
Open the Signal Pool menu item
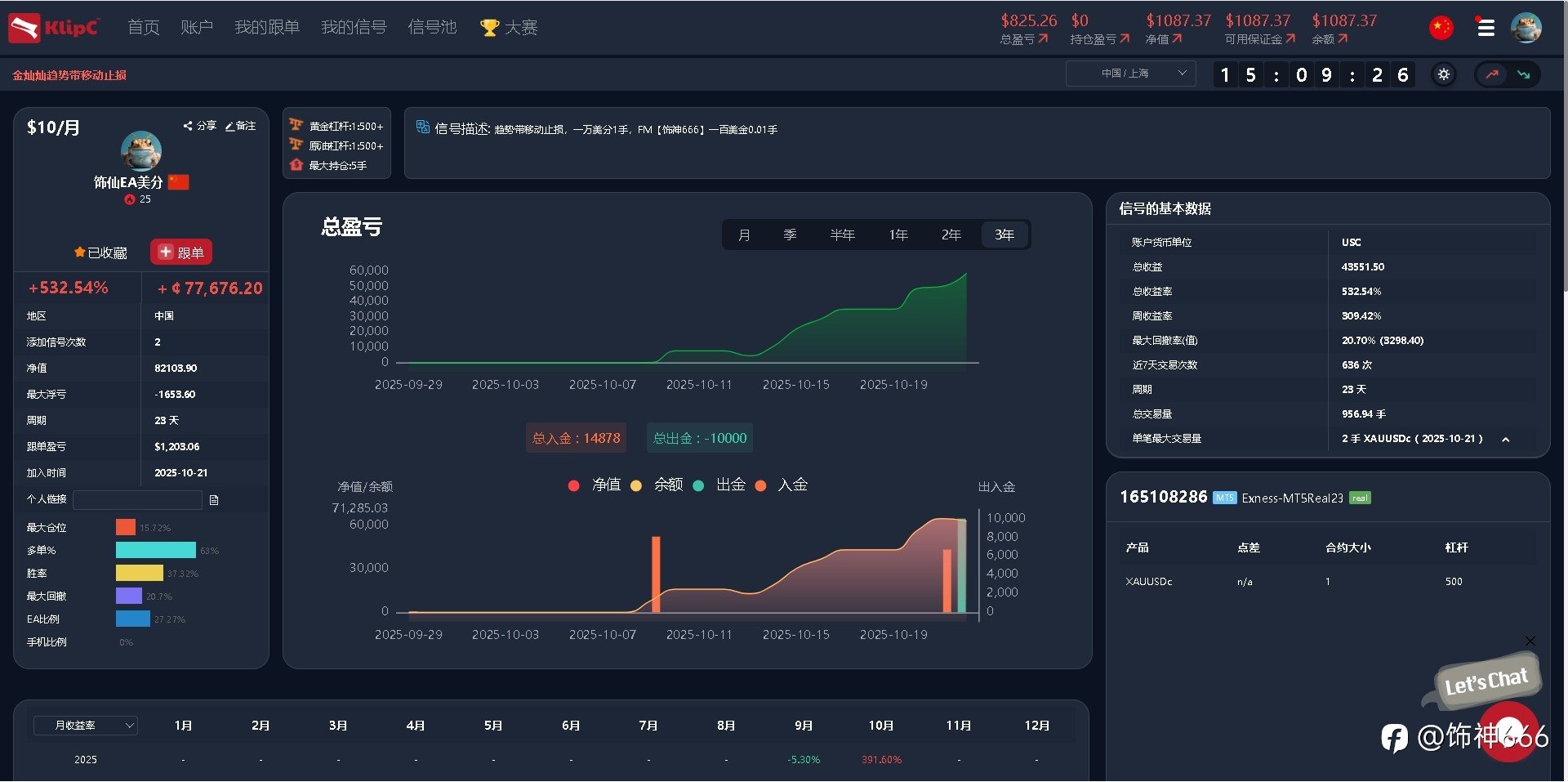click(432, 28)
